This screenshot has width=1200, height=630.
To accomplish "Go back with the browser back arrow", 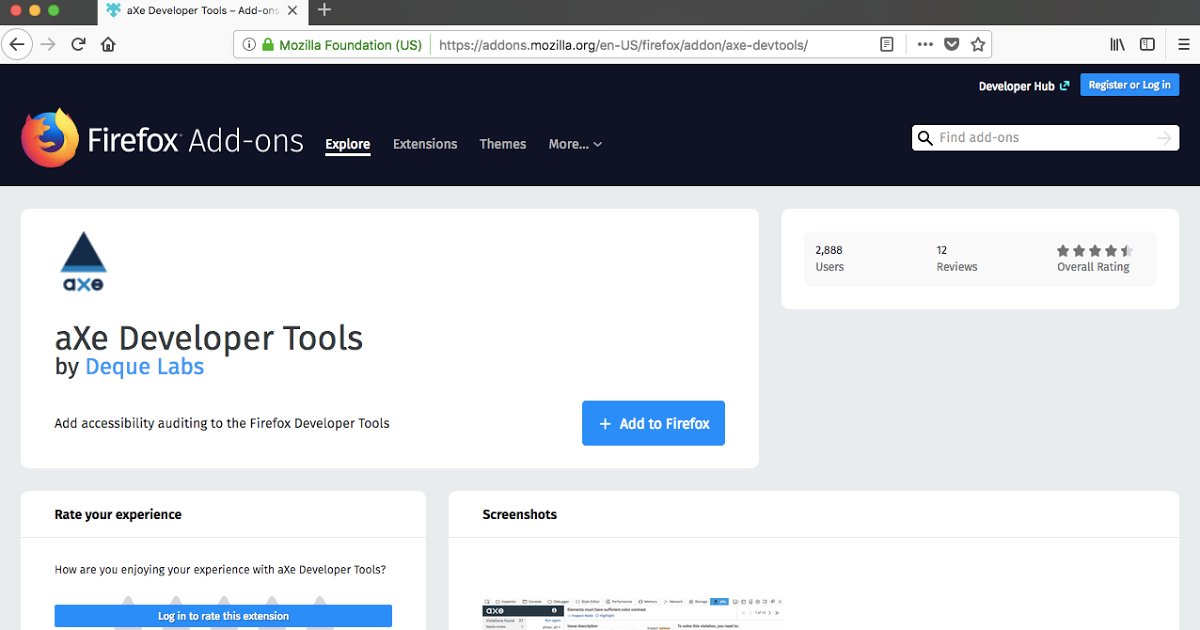I will 16,45.
